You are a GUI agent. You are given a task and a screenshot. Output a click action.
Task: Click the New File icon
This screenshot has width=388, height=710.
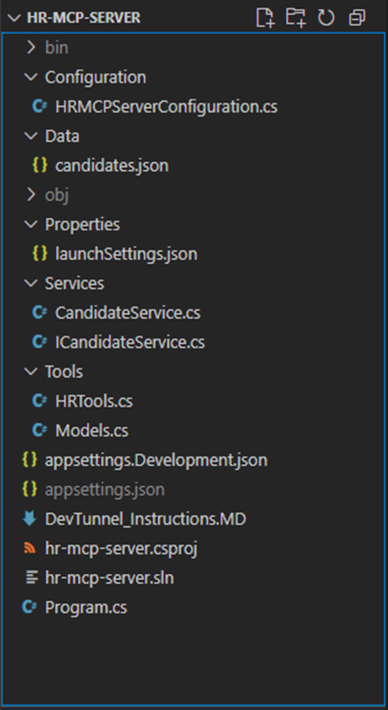point(265,18)
